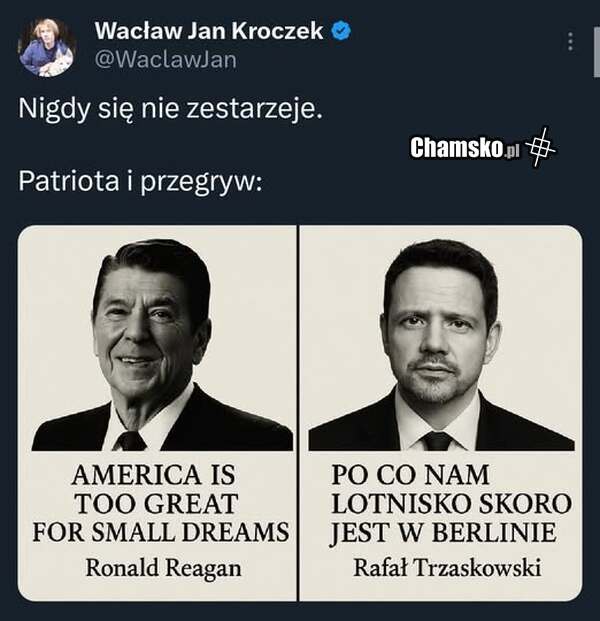600x621 pixels.
Task: Click the 'FOR SMALL DREAMS' quote line
Action: pyautogui.click(x=161, y=532)
